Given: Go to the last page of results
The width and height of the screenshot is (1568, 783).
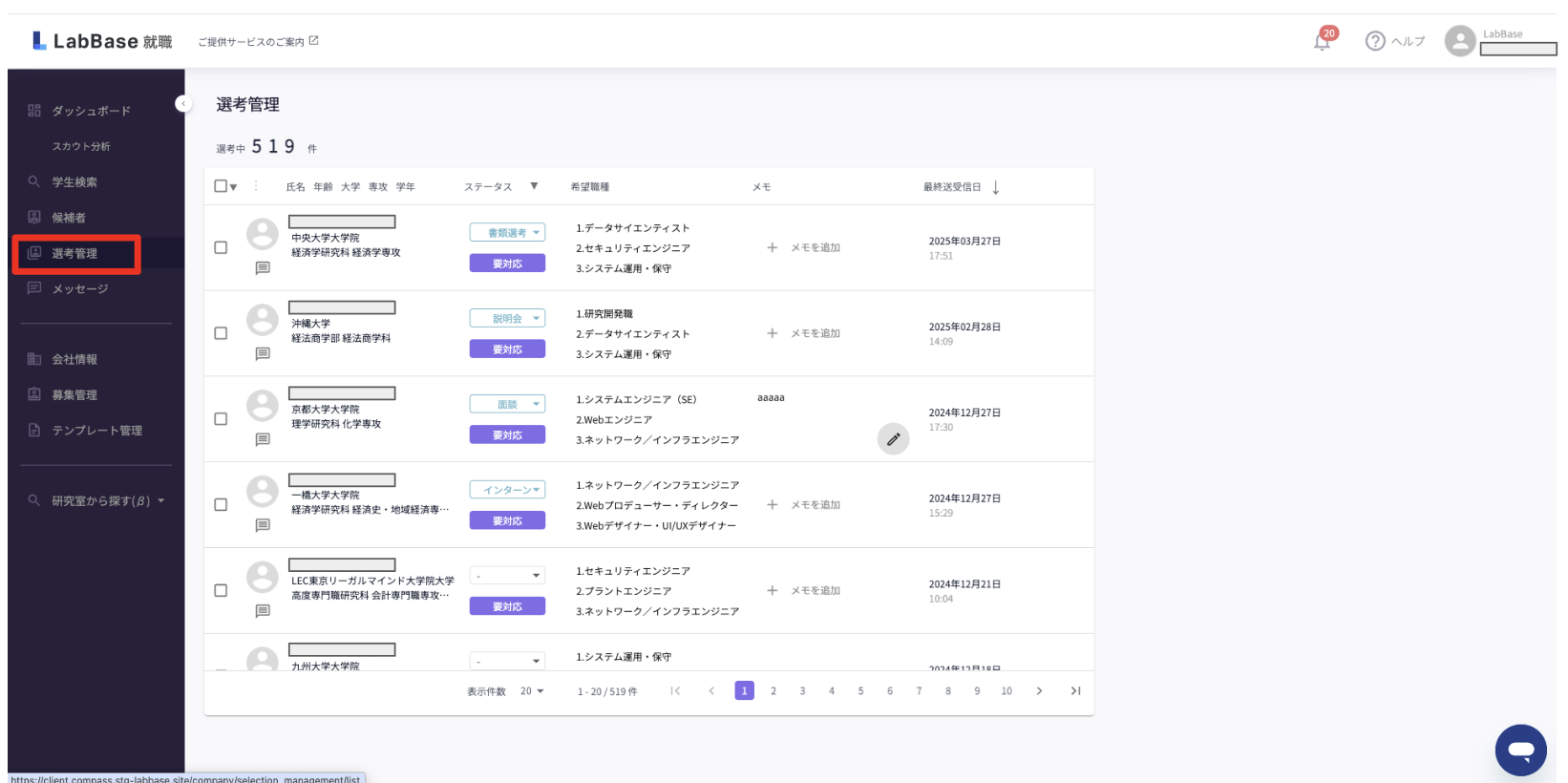Looking at the screenshot, I should pyautogui.click(x=1075, y=691).
